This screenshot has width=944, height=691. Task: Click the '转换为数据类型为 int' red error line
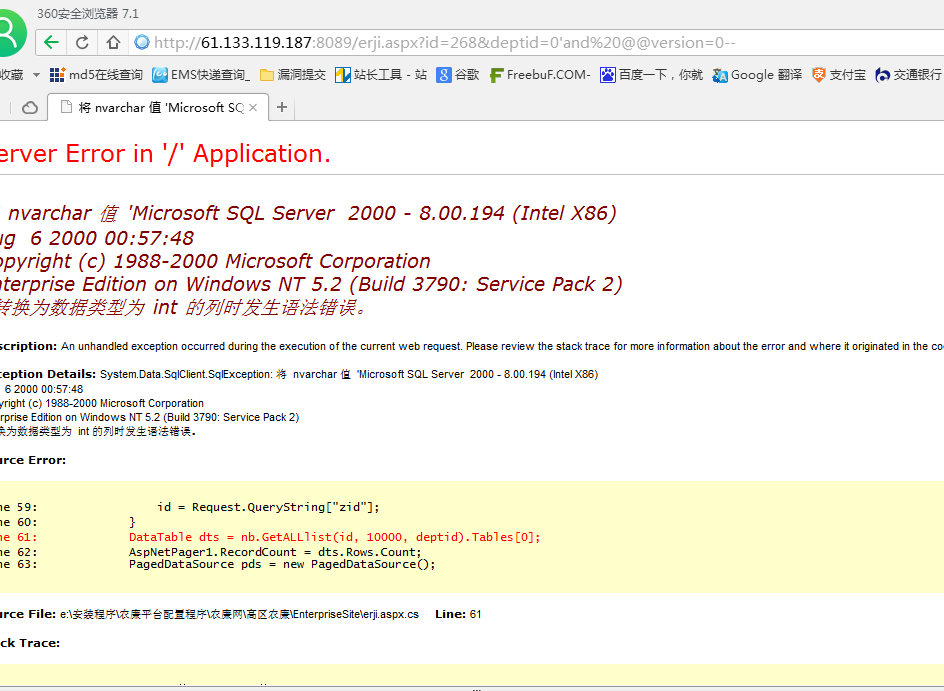tap(184, 308)
